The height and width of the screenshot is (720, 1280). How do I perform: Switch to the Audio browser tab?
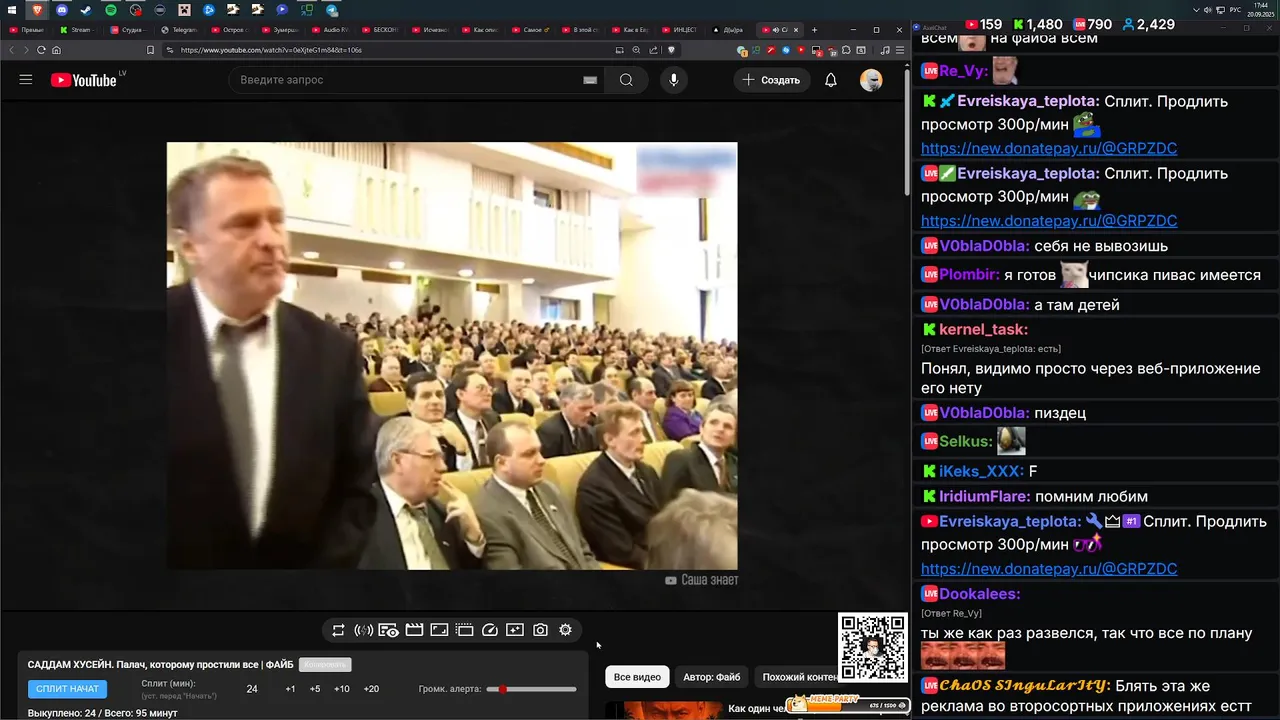(330, 30)
